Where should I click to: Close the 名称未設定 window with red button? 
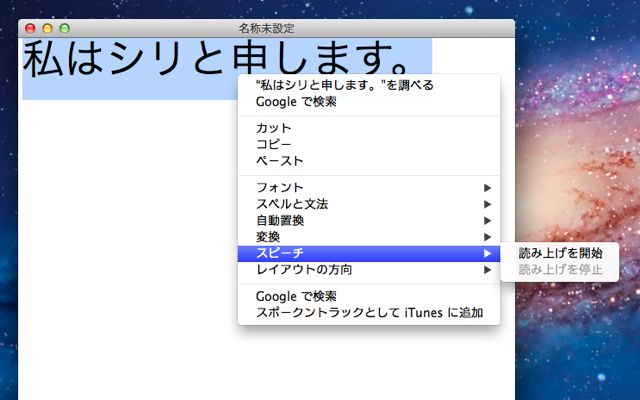click(x=30, y=28)
